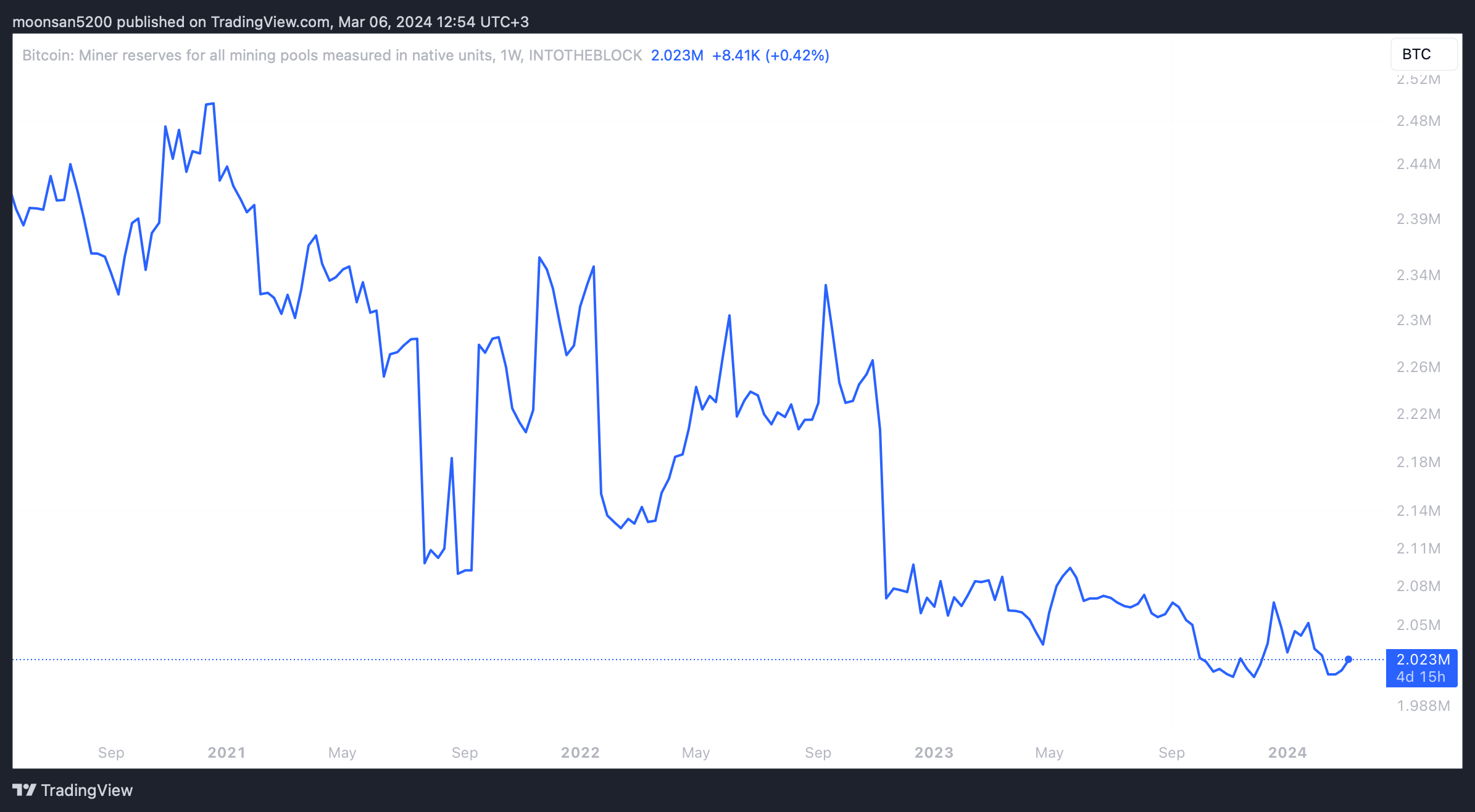1475x812 pixels.
Task: Click the '1.988M' price axis label
Action: [1423, 706]
